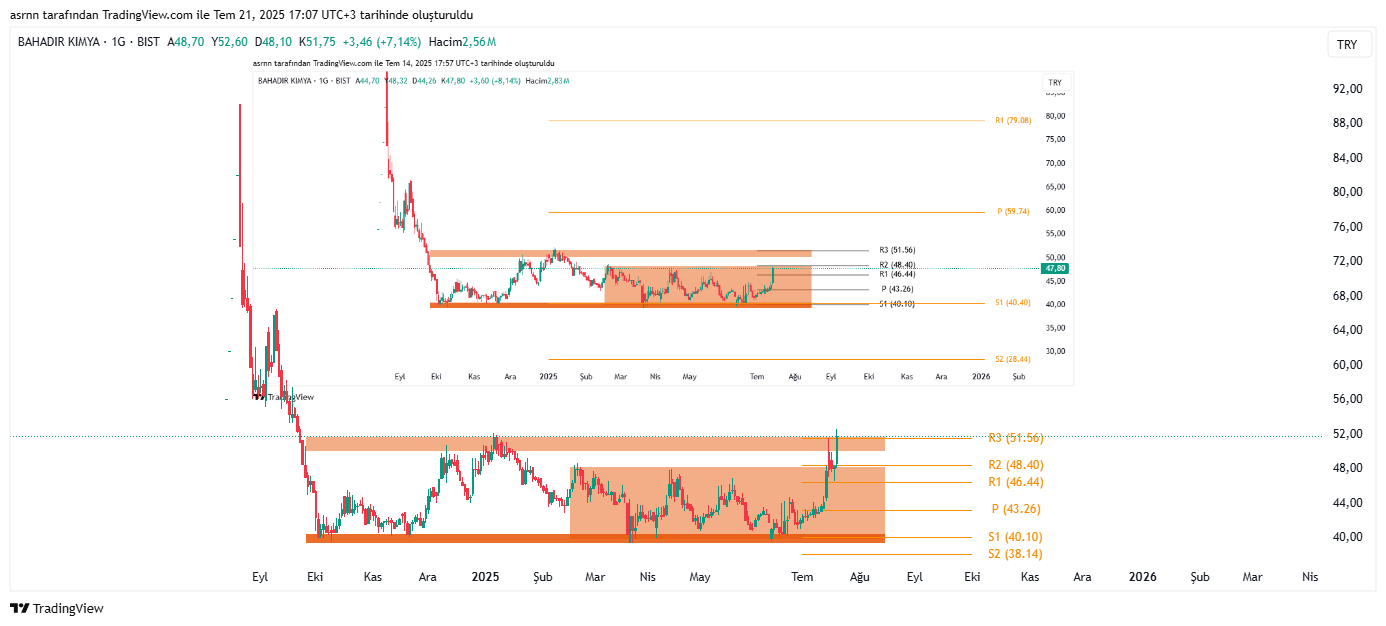Click the 2025 label on the inset chart's time axis
This screenshot has height=626, width=1386.
548,377
